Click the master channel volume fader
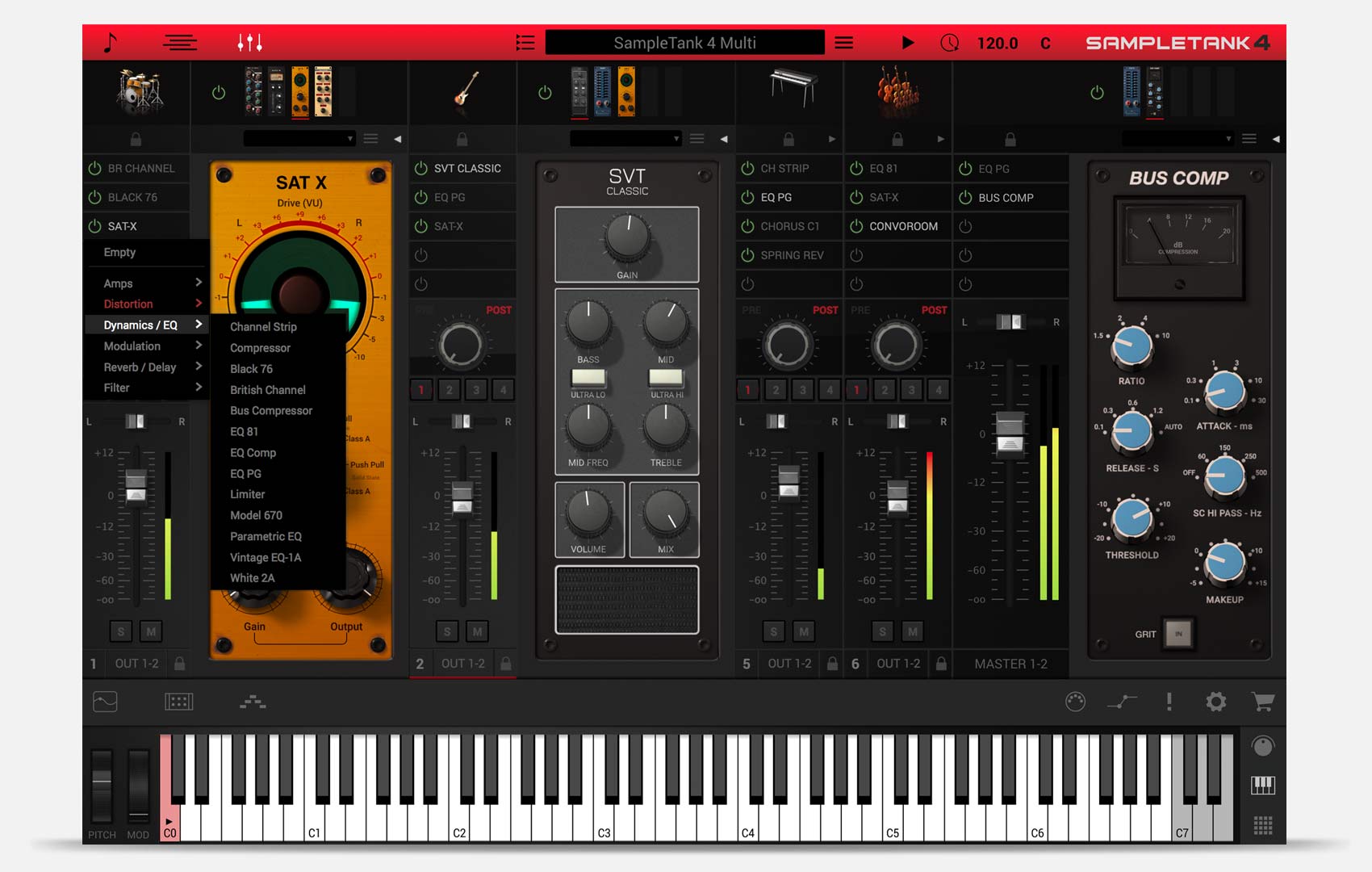 (x=1010, y=434)
